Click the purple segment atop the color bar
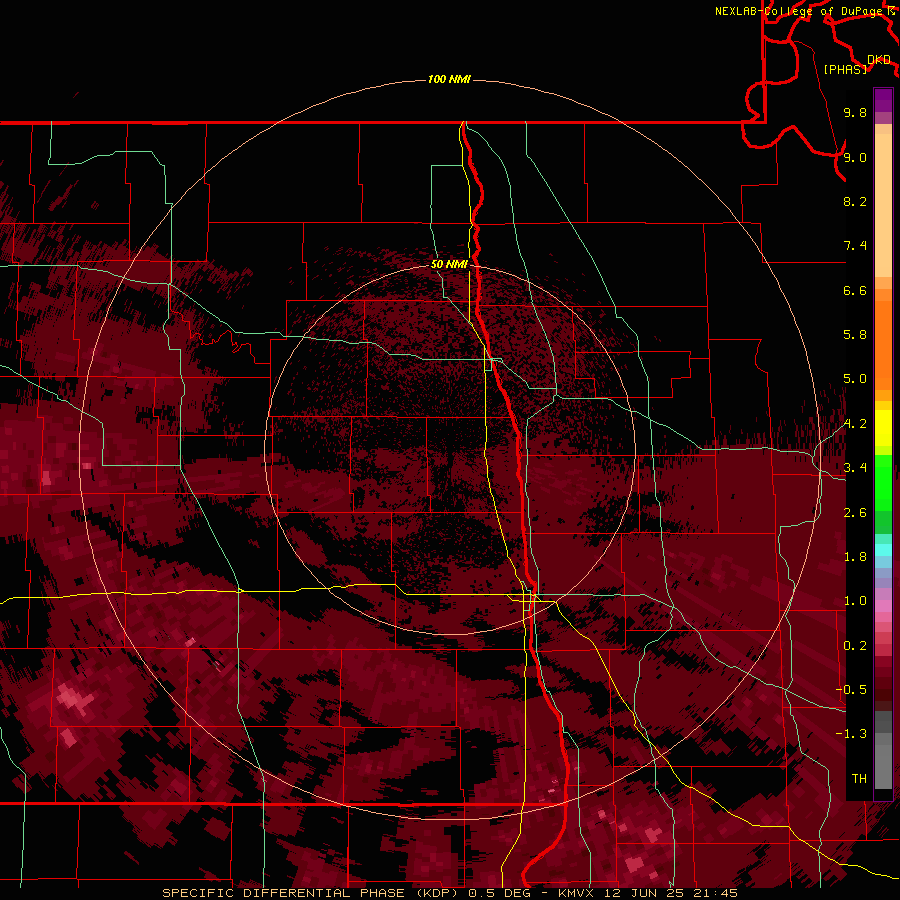 (x=883, y=100)
